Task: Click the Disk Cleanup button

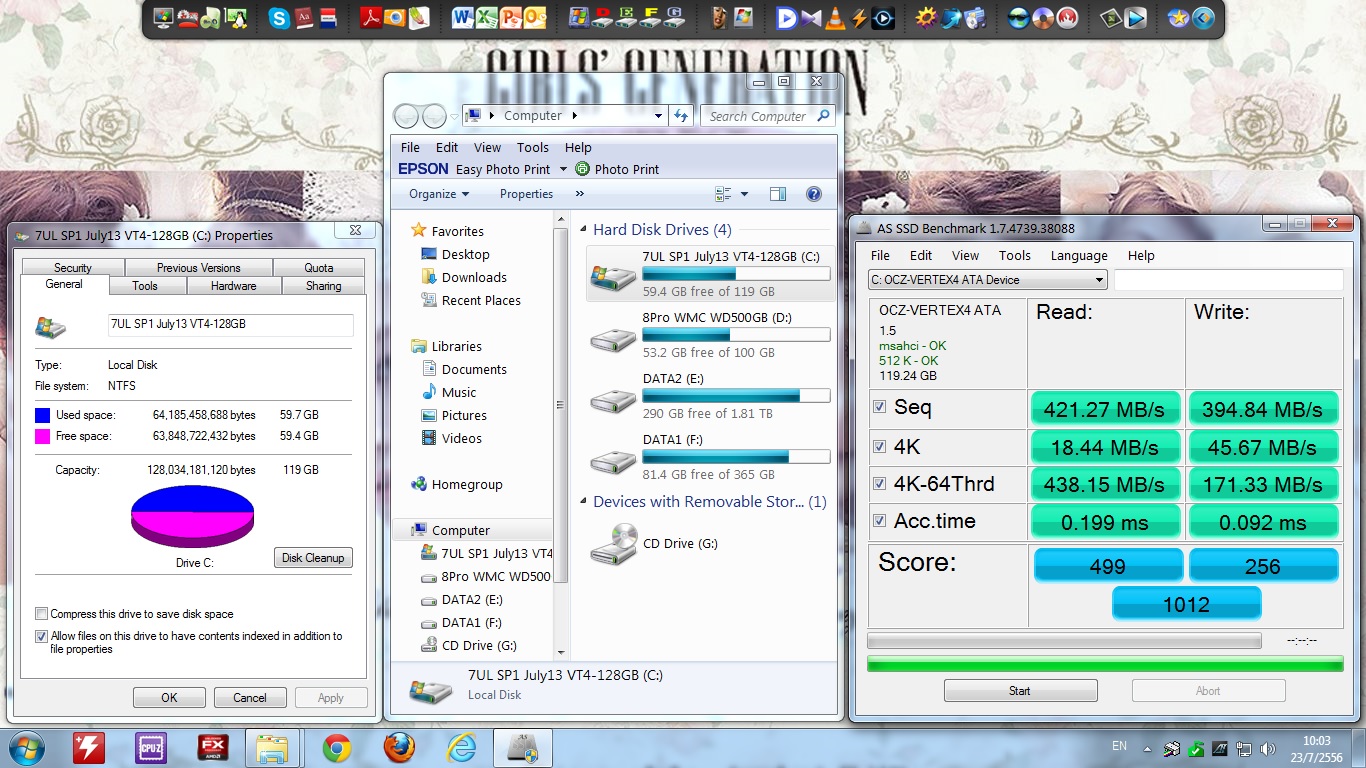Action: click(313, 558)
